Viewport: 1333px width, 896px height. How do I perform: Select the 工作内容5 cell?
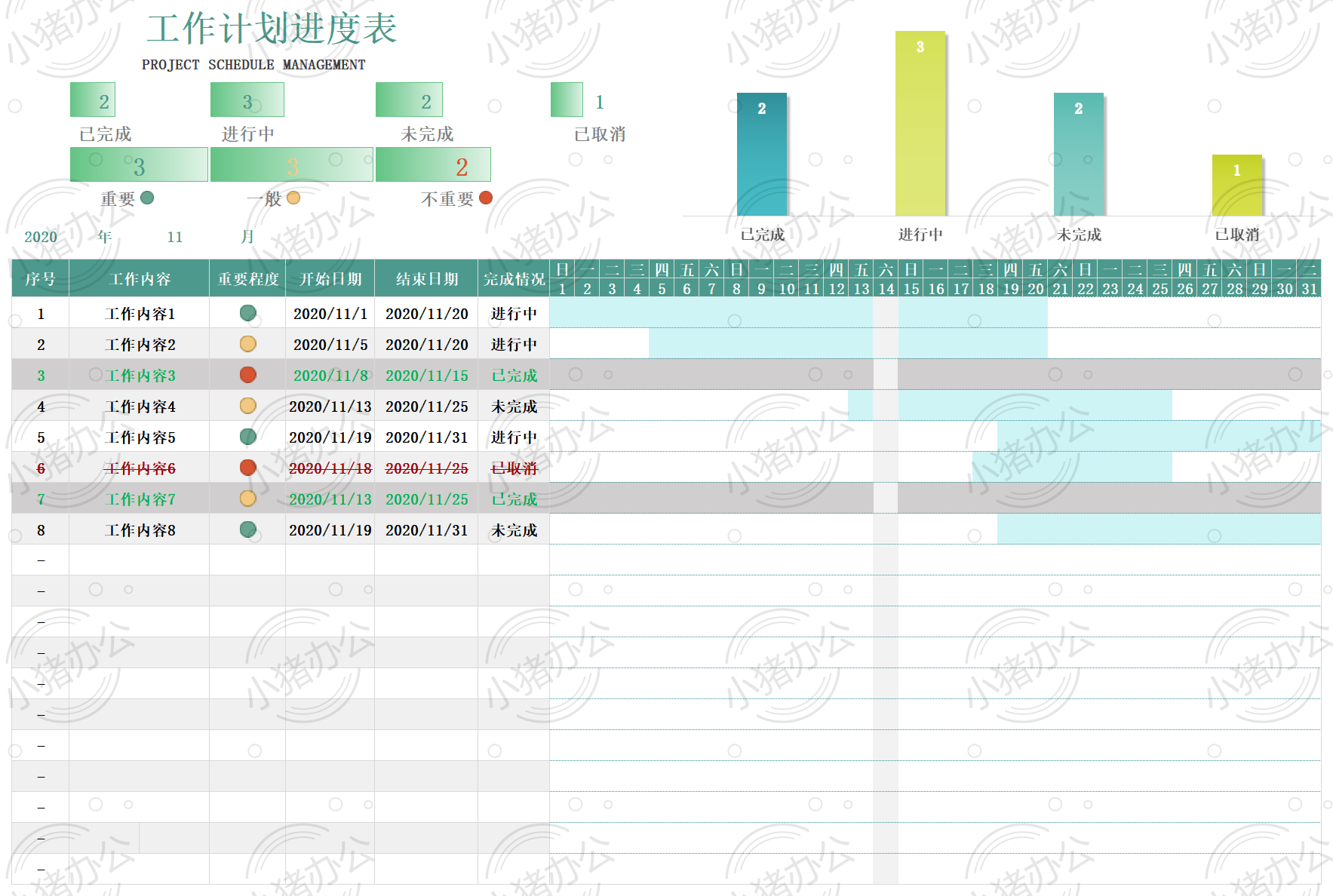139,437
